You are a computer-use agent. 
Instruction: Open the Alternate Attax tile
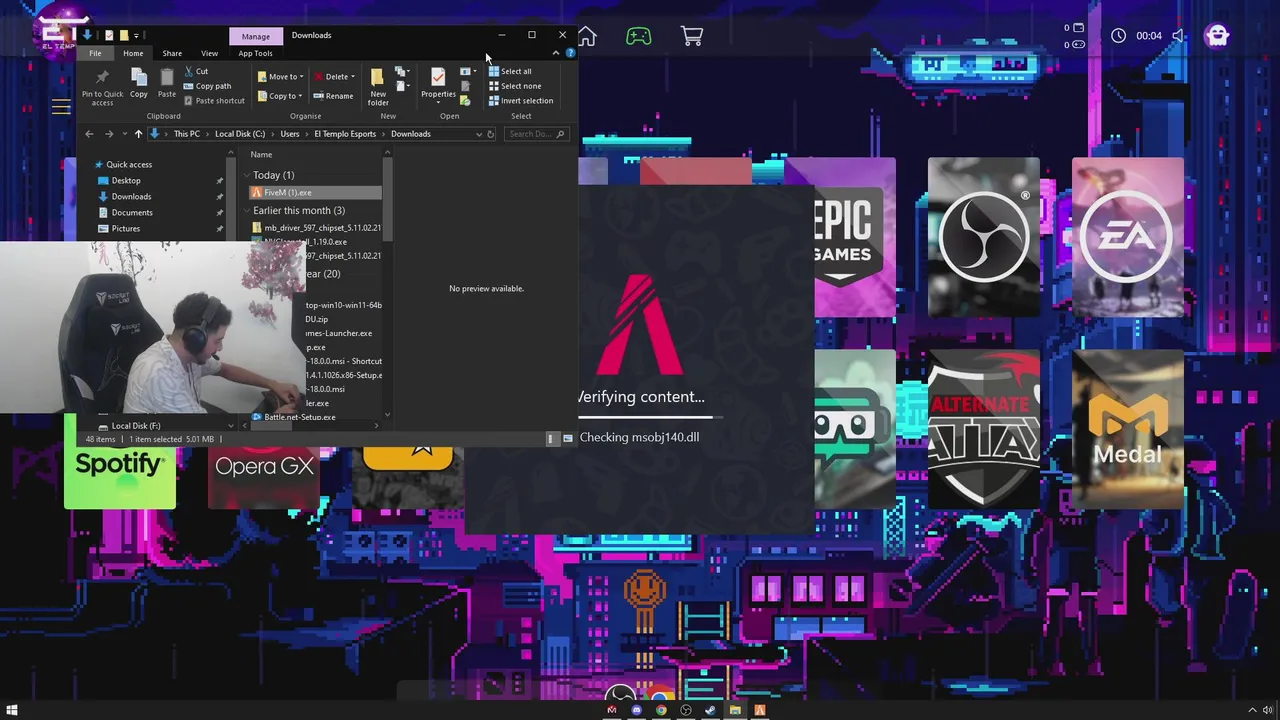[983, 428]
